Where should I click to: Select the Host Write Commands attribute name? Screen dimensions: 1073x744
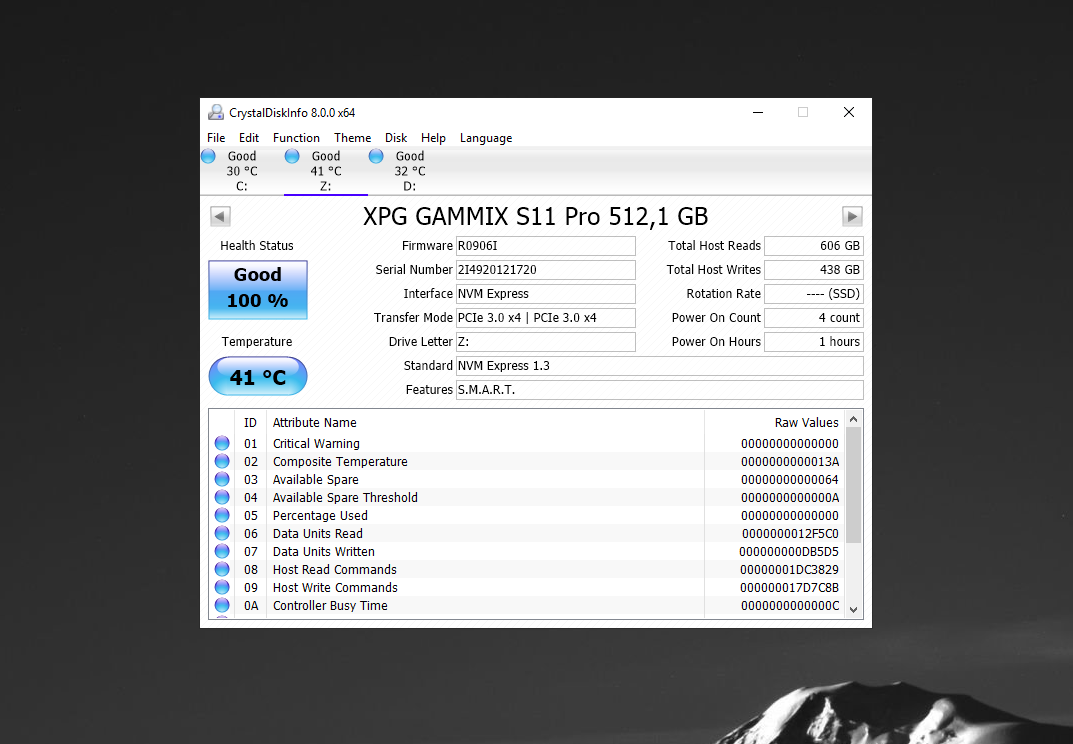pos(335,587)
